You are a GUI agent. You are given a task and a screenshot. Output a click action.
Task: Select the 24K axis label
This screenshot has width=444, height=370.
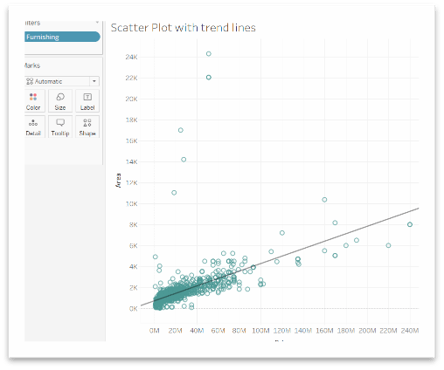tap(131, 57)
